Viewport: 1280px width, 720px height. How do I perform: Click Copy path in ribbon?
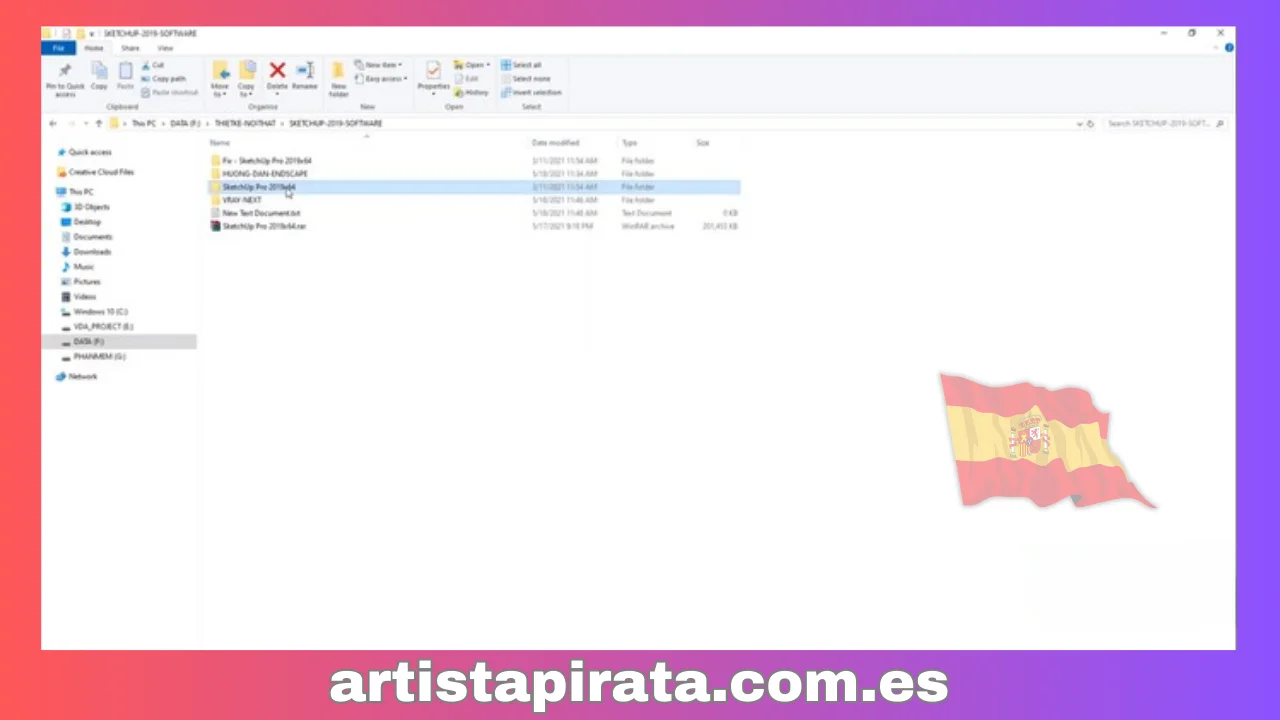pos(163,78)
